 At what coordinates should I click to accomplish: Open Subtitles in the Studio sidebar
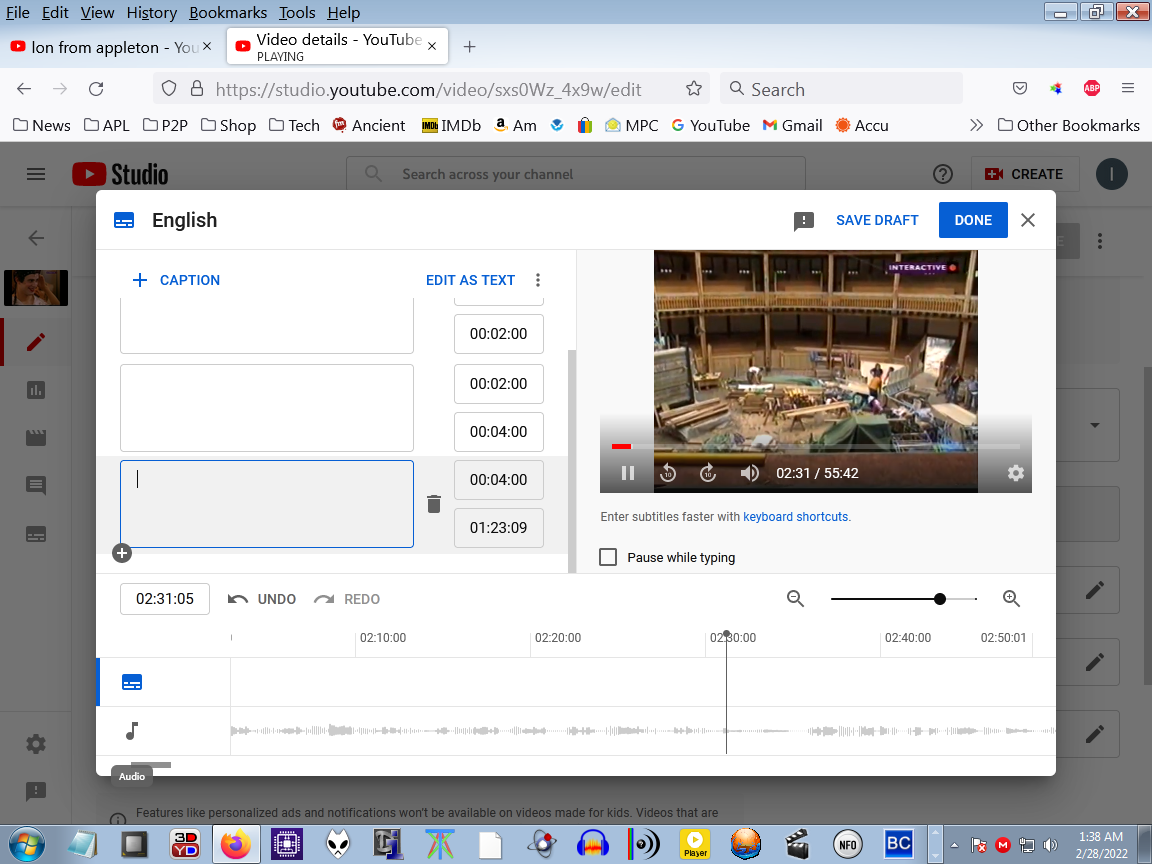click(36, 534)
